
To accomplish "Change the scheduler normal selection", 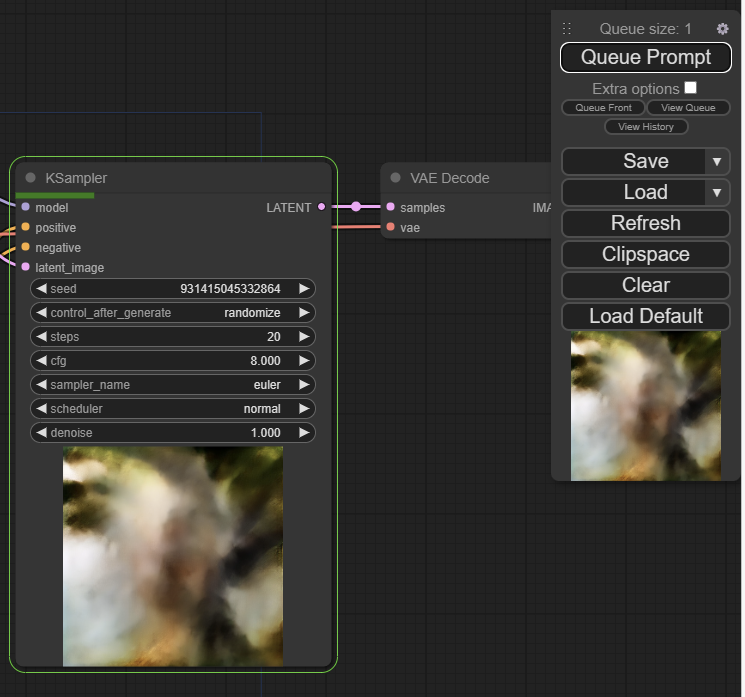I will (x=173, y=409).
